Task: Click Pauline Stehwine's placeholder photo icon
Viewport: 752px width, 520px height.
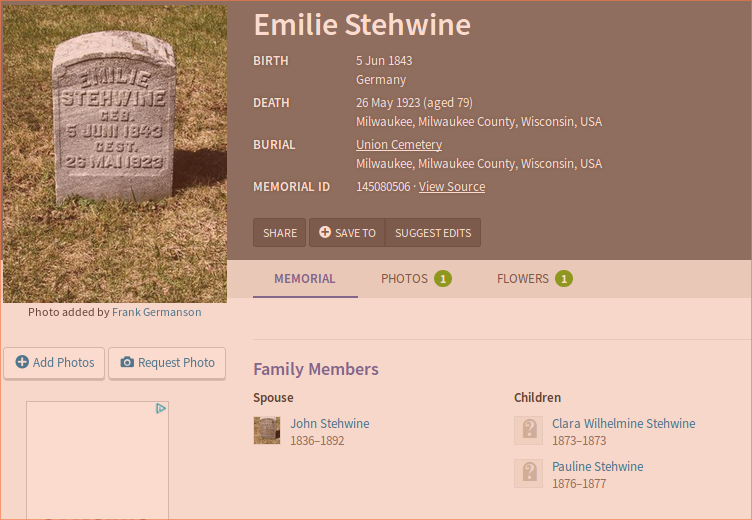Action: (529, 473)
